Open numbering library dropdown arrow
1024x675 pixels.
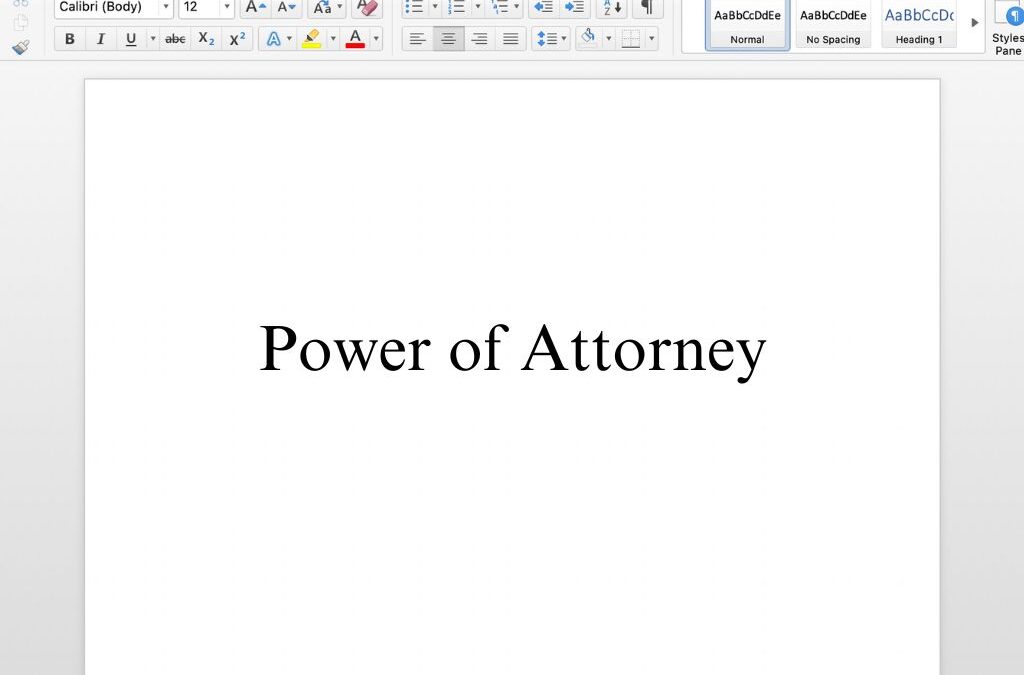[x=477, y=7]
